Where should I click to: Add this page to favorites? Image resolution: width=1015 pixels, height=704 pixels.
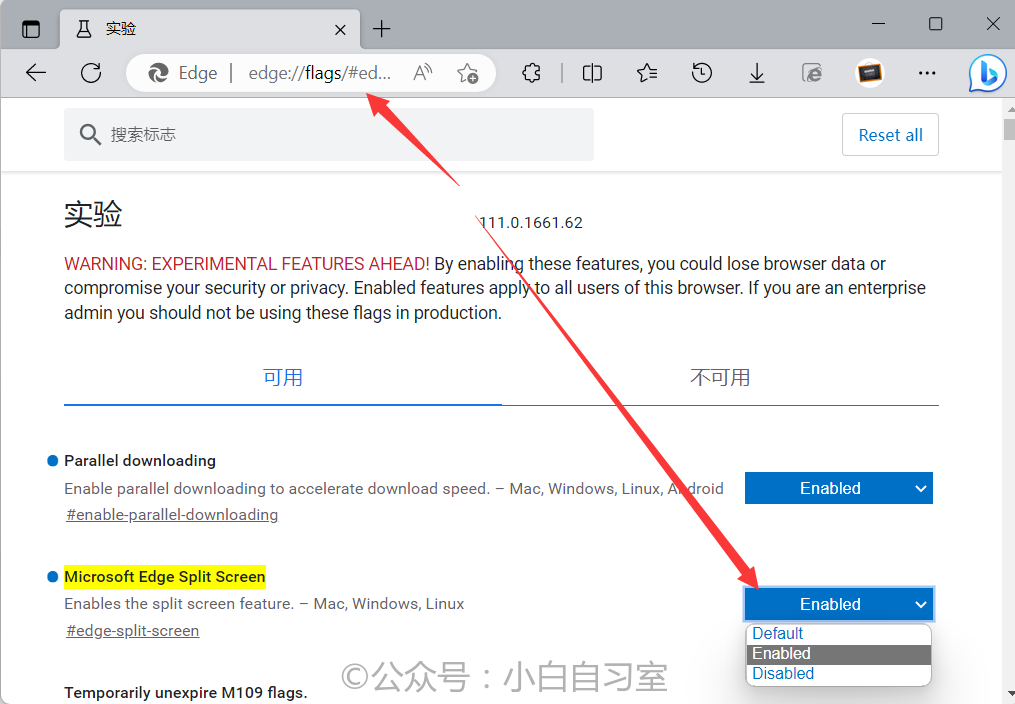point(468,73)
